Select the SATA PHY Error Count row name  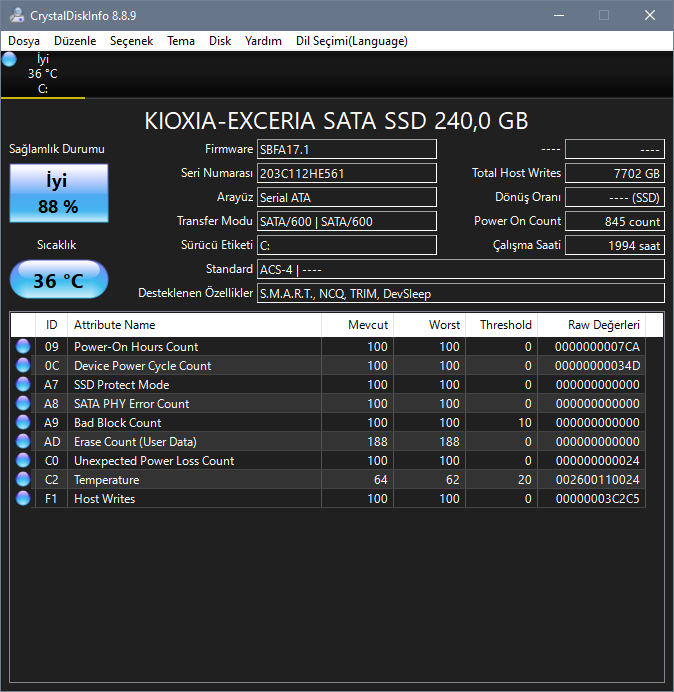point(132,404)
